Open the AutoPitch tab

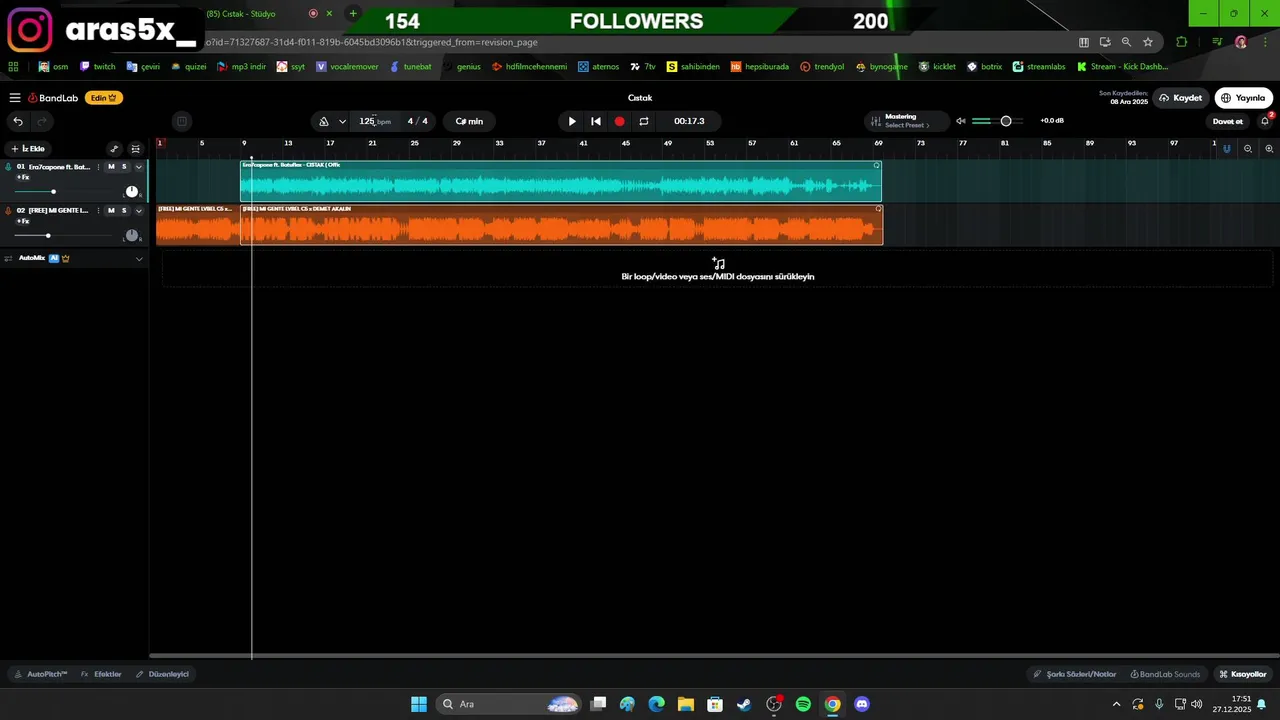coord(41,674)
